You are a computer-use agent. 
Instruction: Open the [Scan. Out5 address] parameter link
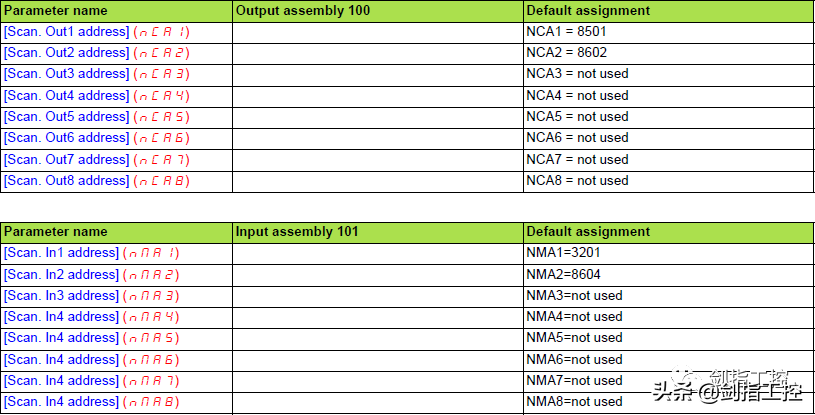(66, 117)
